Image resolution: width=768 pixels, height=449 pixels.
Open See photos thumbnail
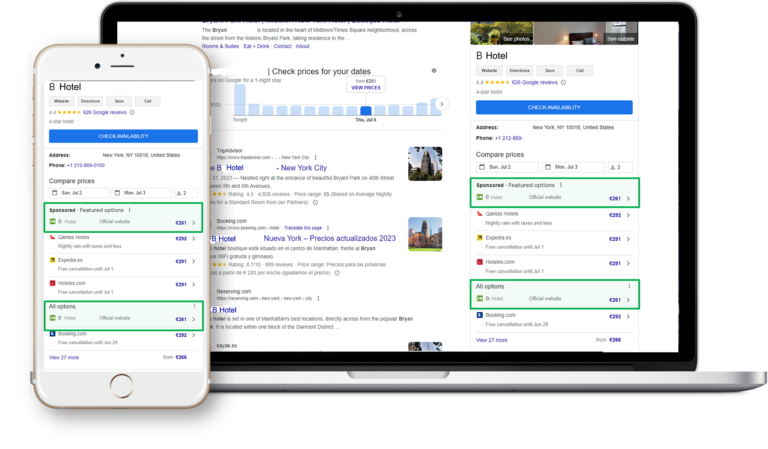point(502,33)
